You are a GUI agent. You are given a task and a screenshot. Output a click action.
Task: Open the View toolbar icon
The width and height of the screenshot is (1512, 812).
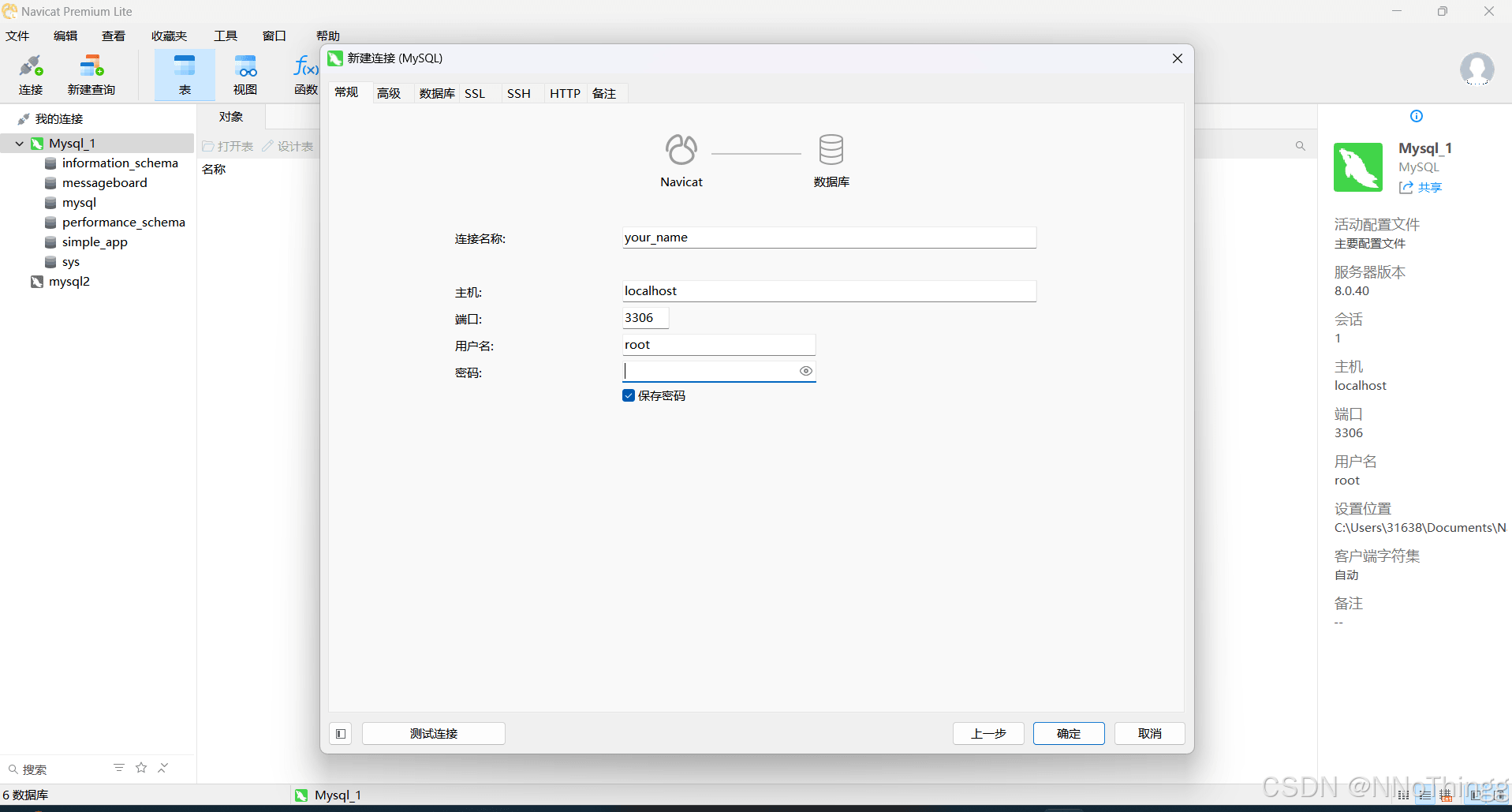[x=245, y=74]
